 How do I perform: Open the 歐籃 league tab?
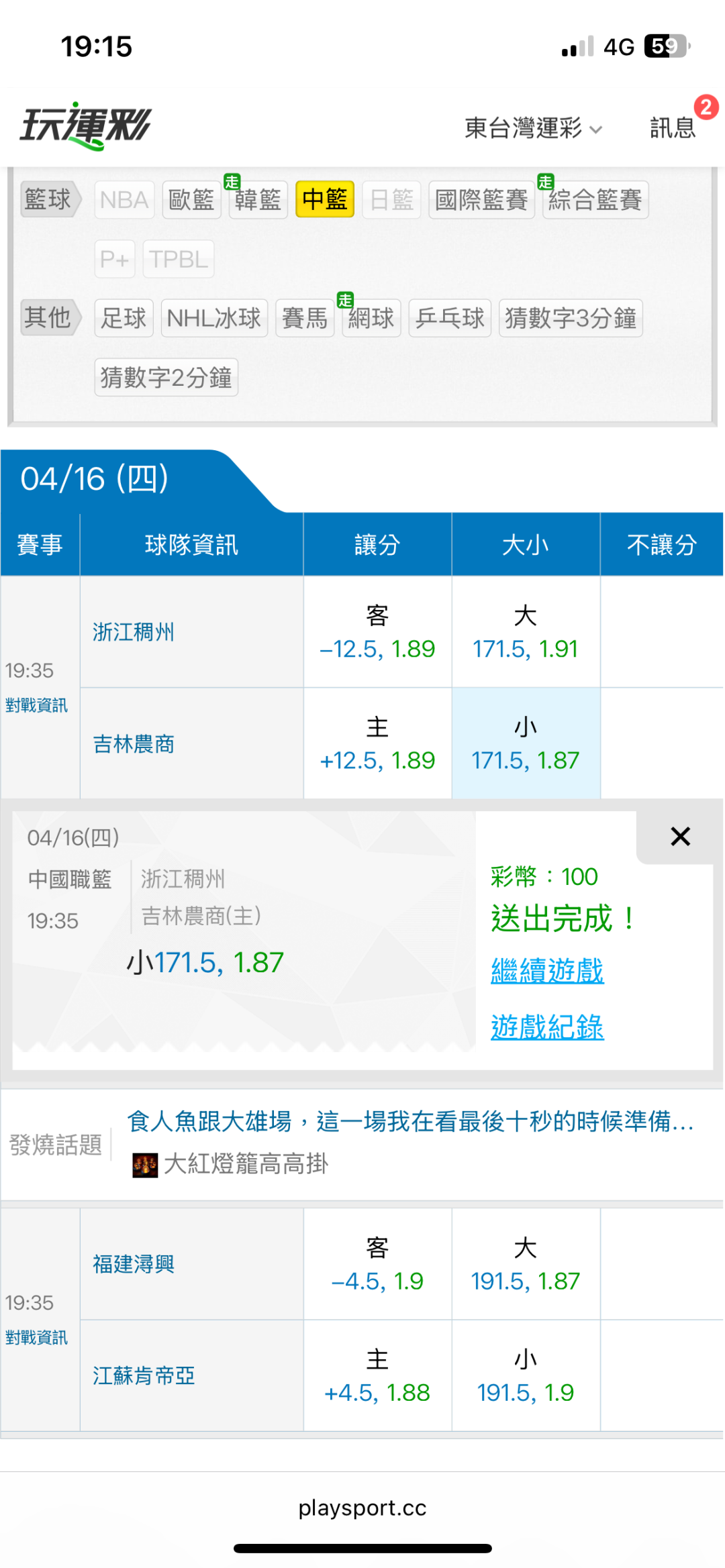[191, 200]
